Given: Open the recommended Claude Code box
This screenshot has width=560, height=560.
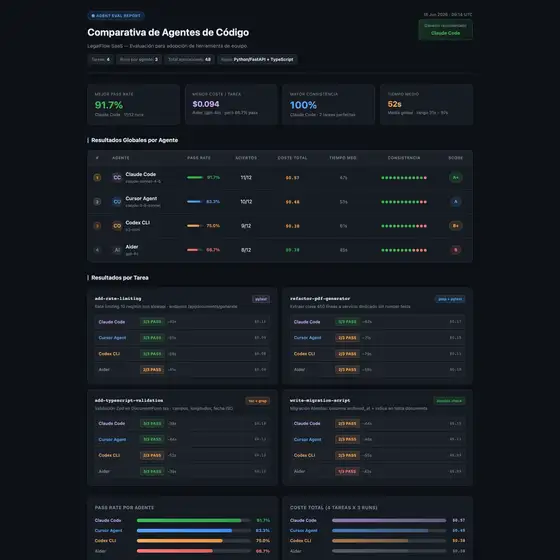Looking at the screenshot, I should (445, 30).
